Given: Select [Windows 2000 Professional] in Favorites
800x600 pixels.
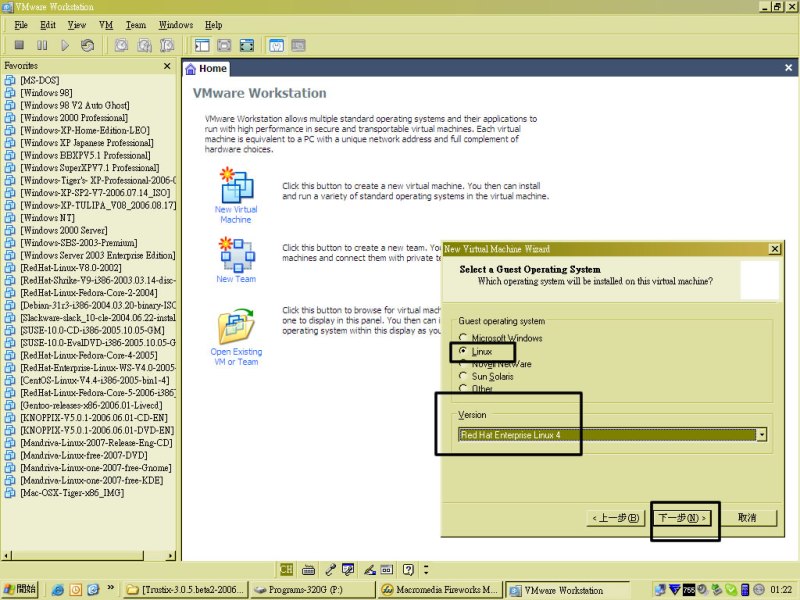Looking at the screenshot, I should [x=74, y=118].
